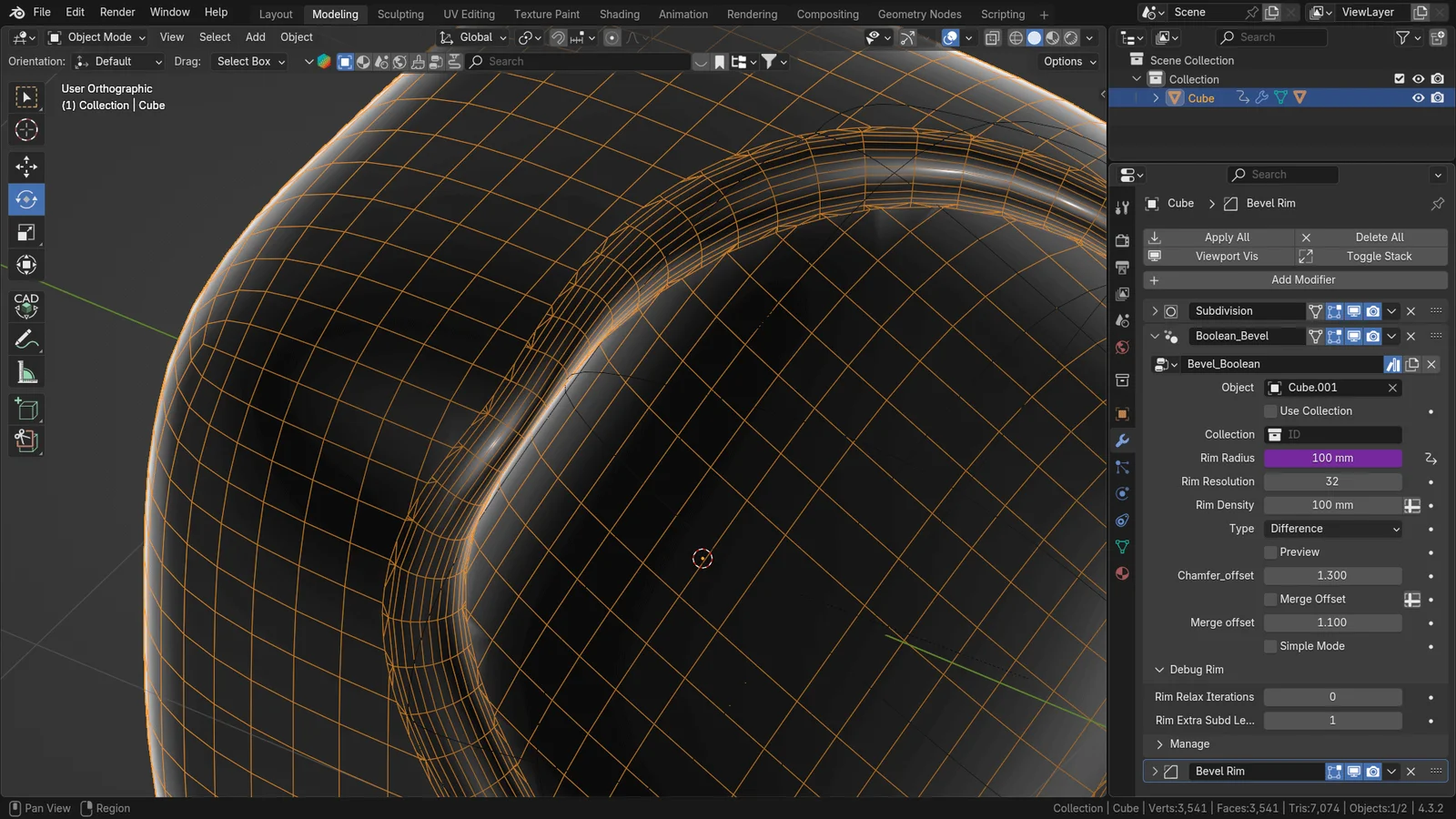Select the CAD Transform tool
Viewport: 1456px width, 819px height.
tap(26, 306)
